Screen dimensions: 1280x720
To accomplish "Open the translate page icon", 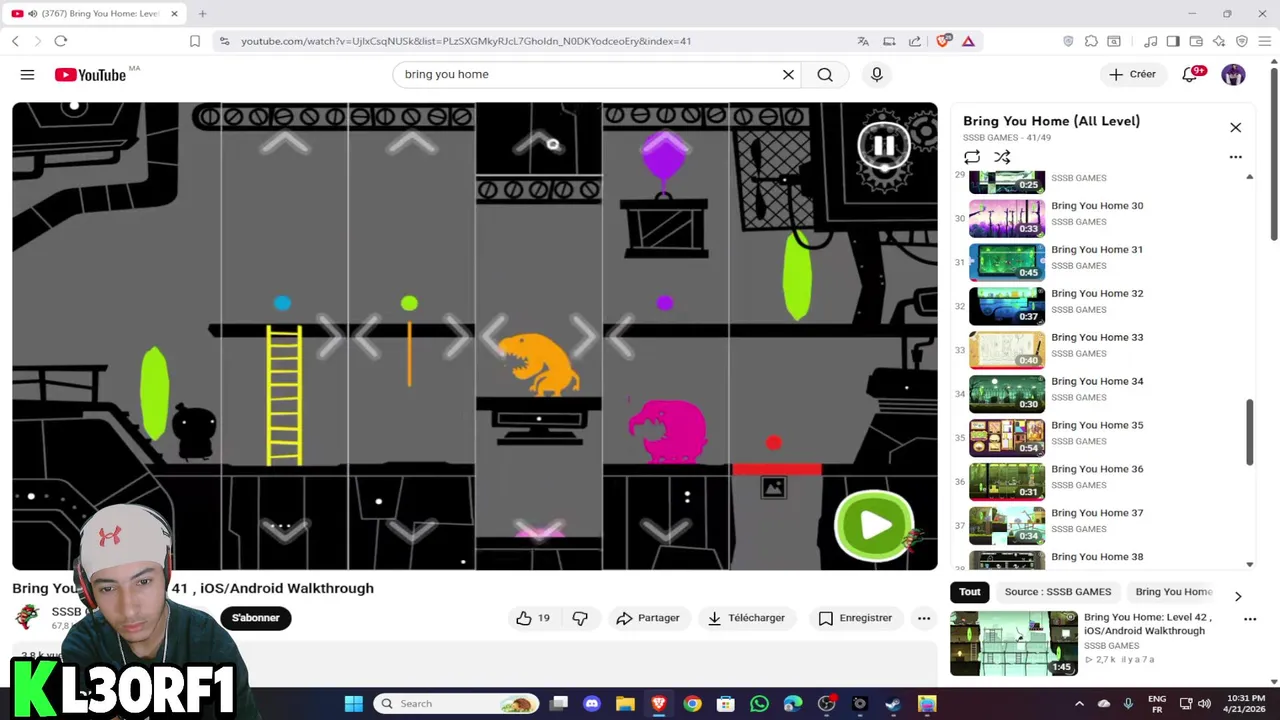I will pos(863,41).
